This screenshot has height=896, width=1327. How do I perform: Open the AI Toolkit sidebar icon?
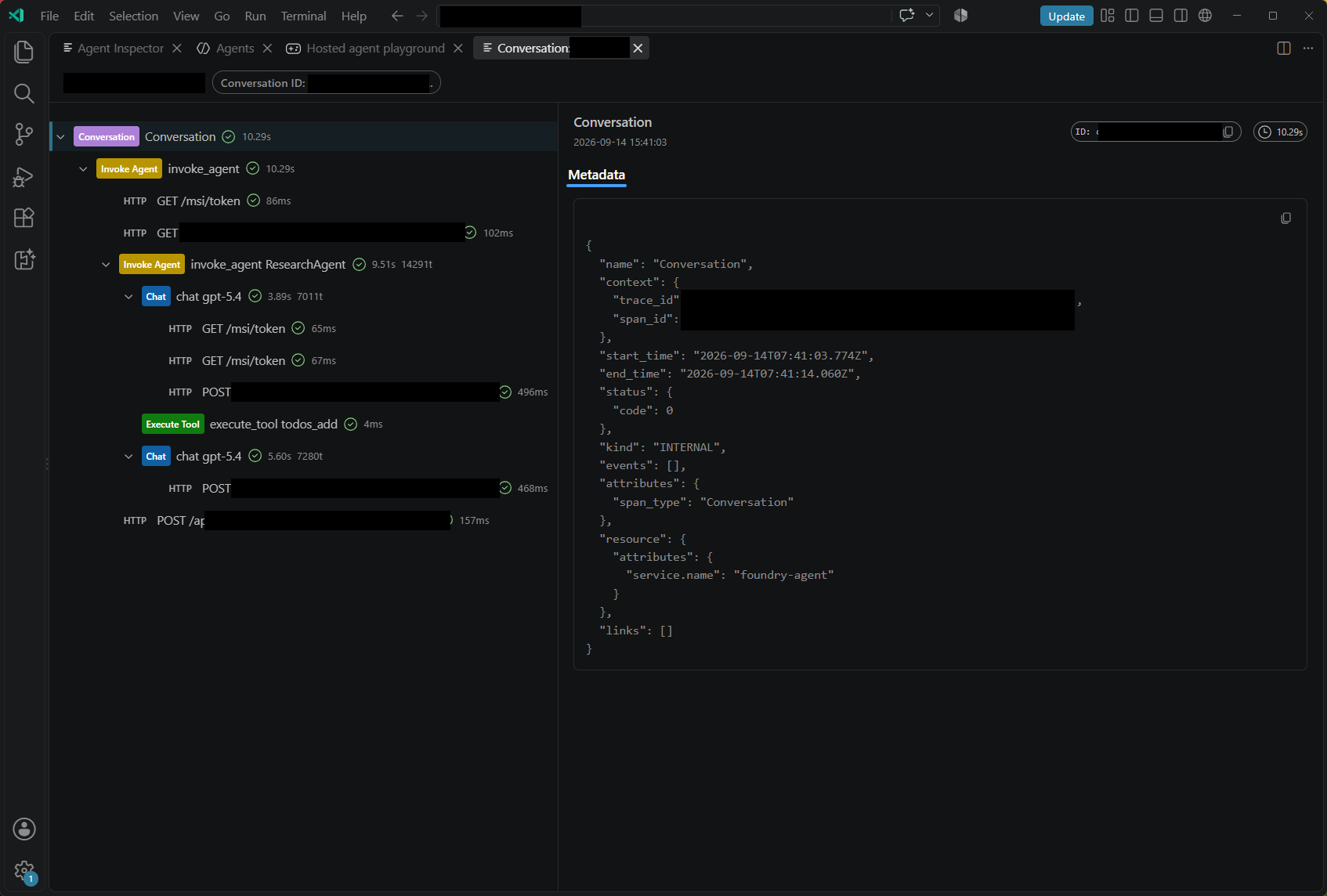click(24, 259)
